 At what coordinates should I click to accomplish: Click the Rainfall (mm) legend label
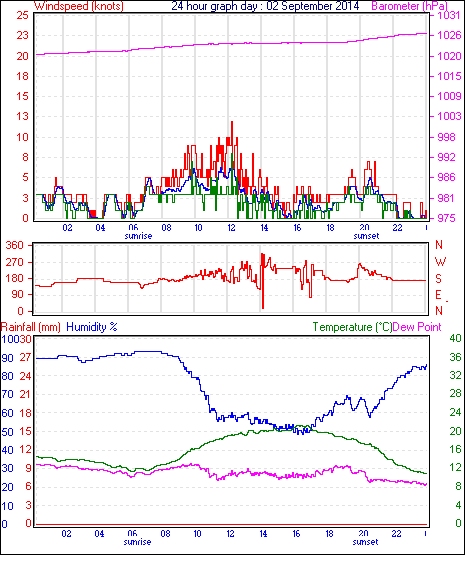(31, 327)
